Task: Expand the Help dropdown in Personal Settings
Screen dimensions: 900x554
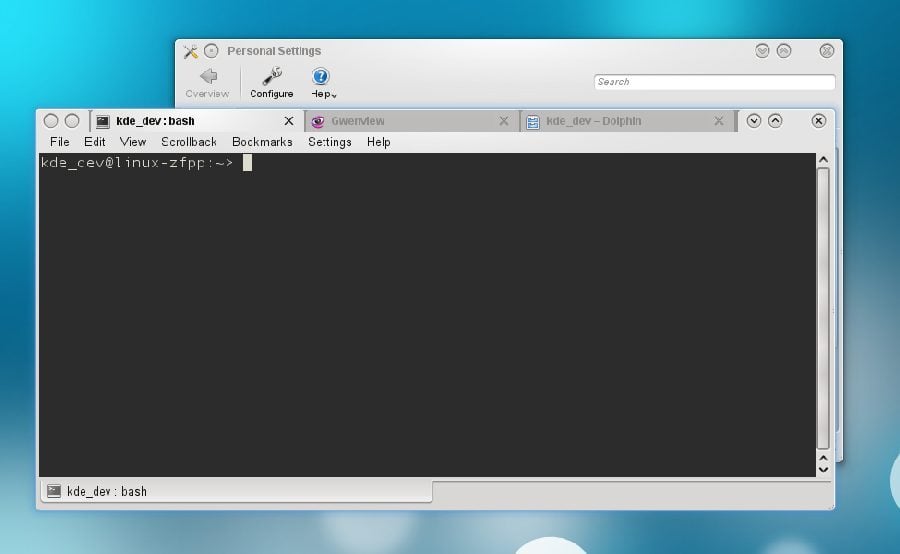Action: 322,82
